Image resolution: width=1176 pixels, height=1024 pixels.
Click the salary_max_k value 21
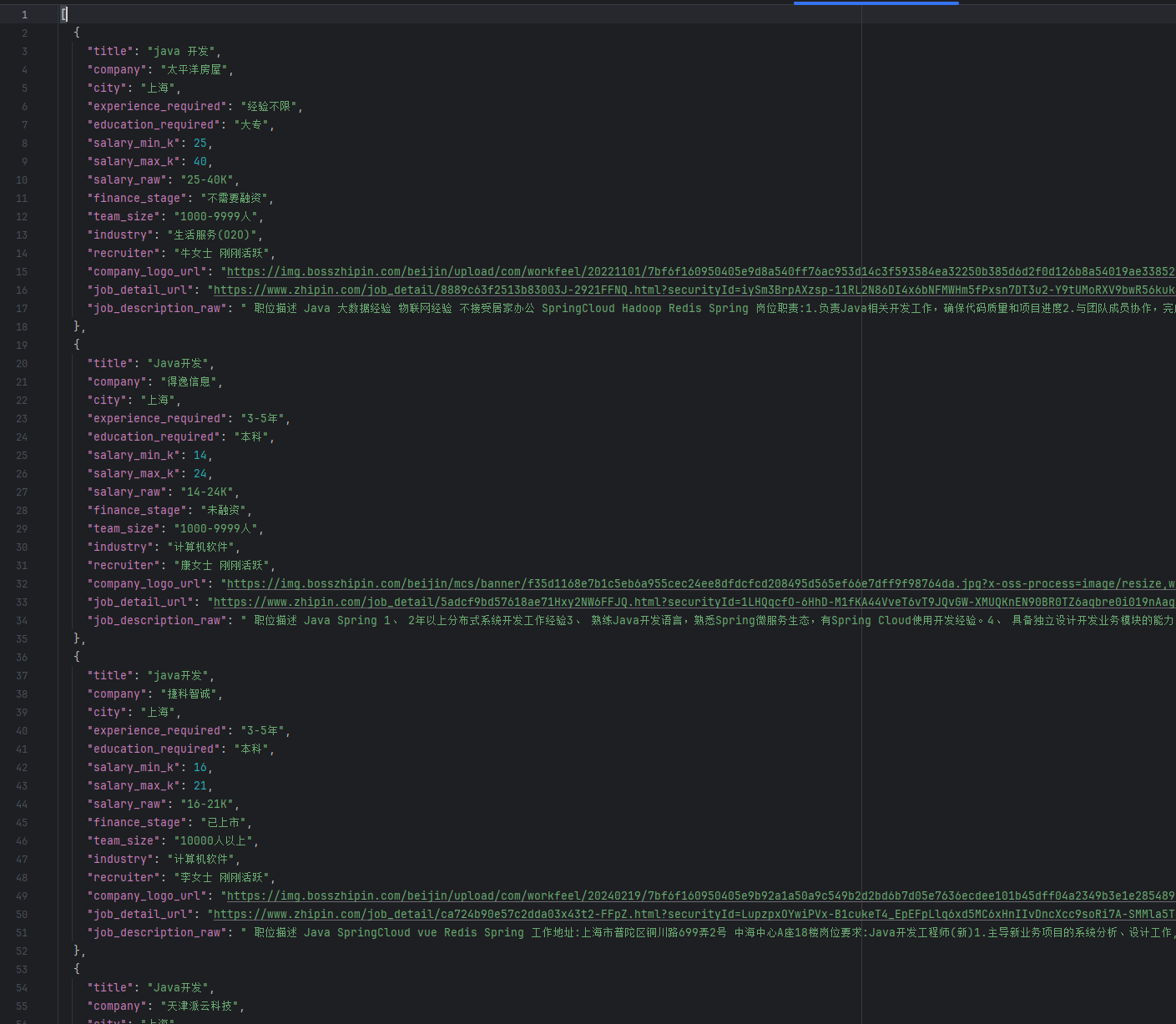pyautogui.click(x=200, y=785)
